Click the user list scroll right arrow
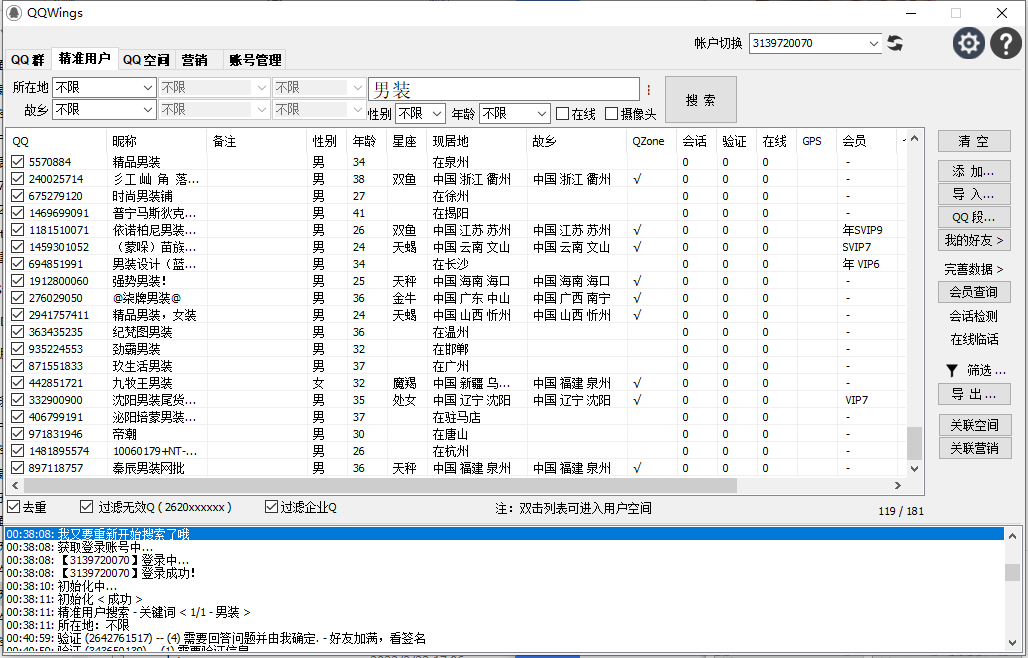This screenshot has height=658, width=1028. [x=898, y=485]
